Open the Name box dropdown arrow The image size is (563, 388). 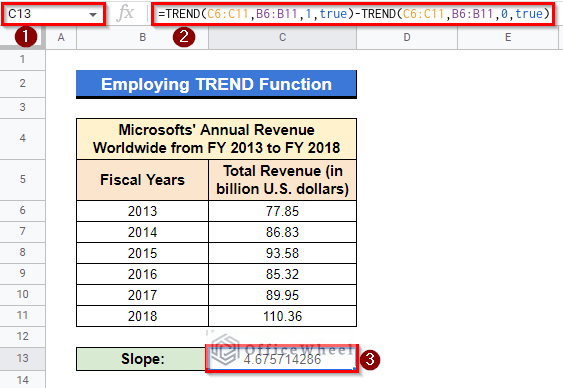[93, 15]
